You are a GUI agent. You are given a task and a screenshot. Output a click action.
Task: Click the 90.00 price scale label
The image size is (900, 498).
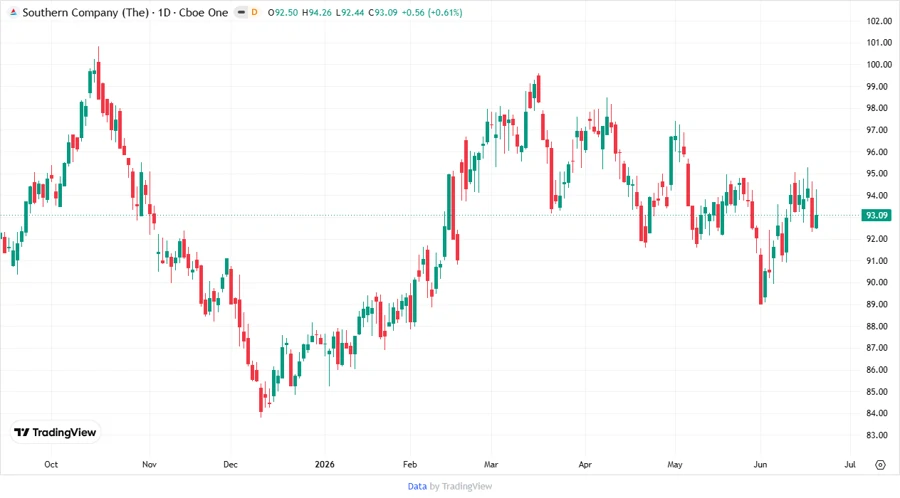point(879,282)
